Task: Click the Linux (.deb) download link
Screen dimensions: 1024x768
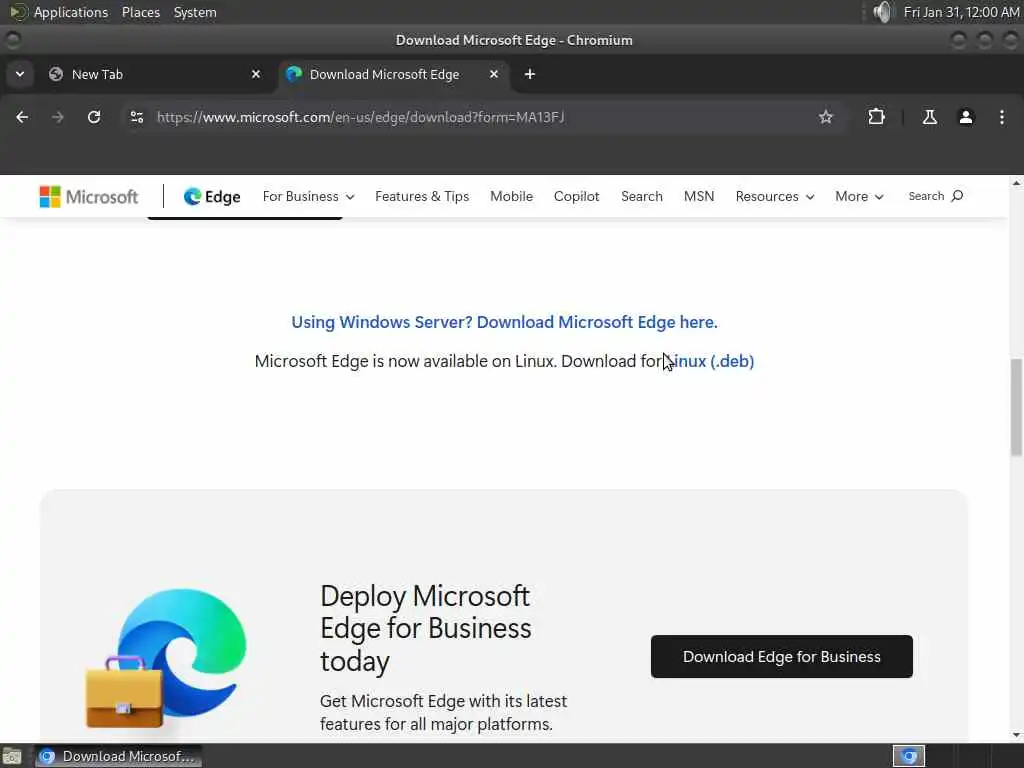Action: (x=710, y=361)
